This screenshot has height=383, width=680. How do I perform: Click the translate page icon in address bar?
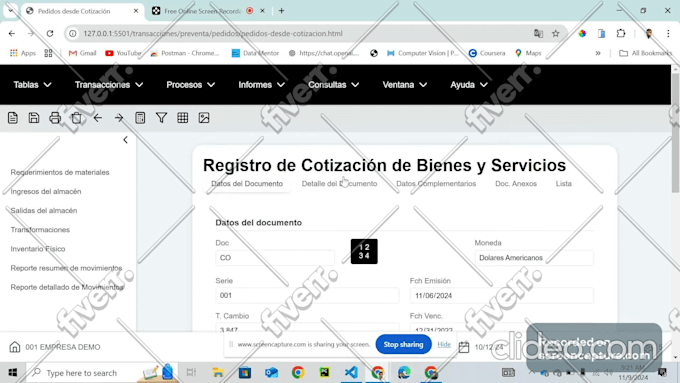[x=538, y=33]
